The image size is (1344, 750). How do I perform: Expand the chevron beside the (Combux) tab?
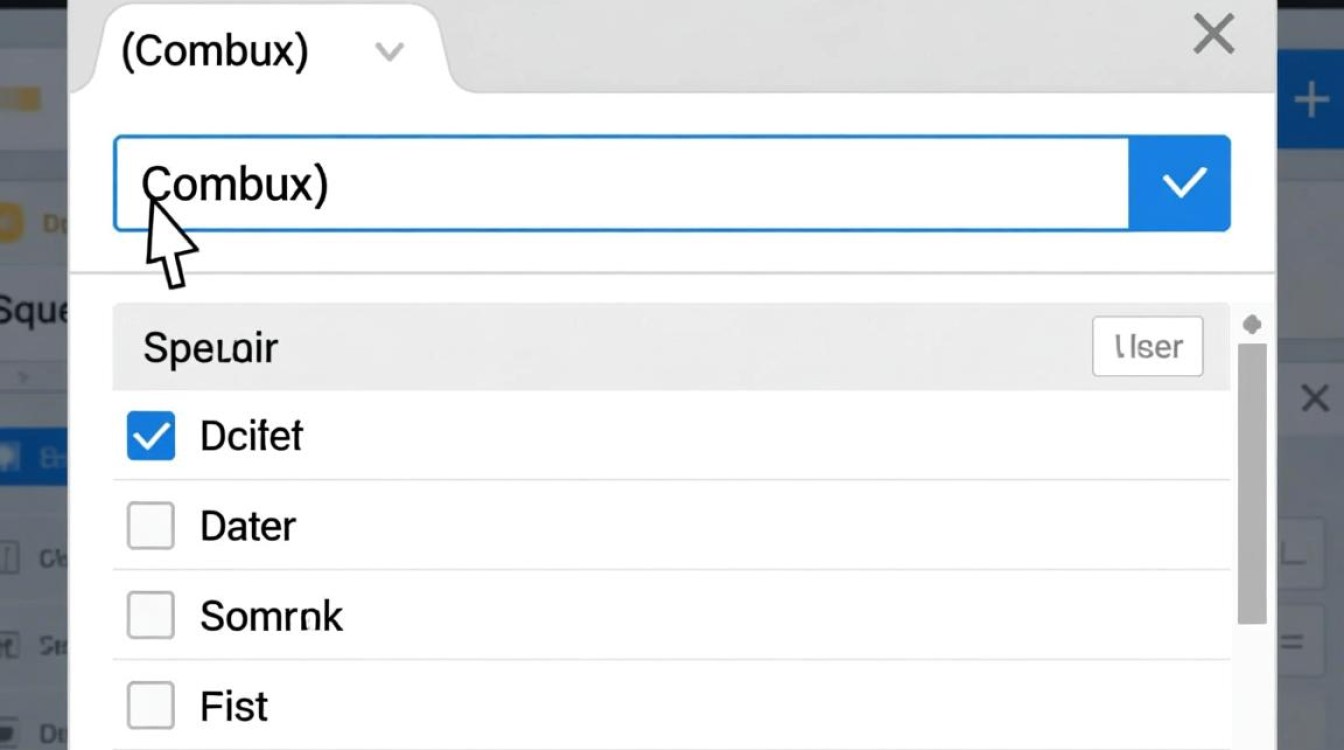388,51
